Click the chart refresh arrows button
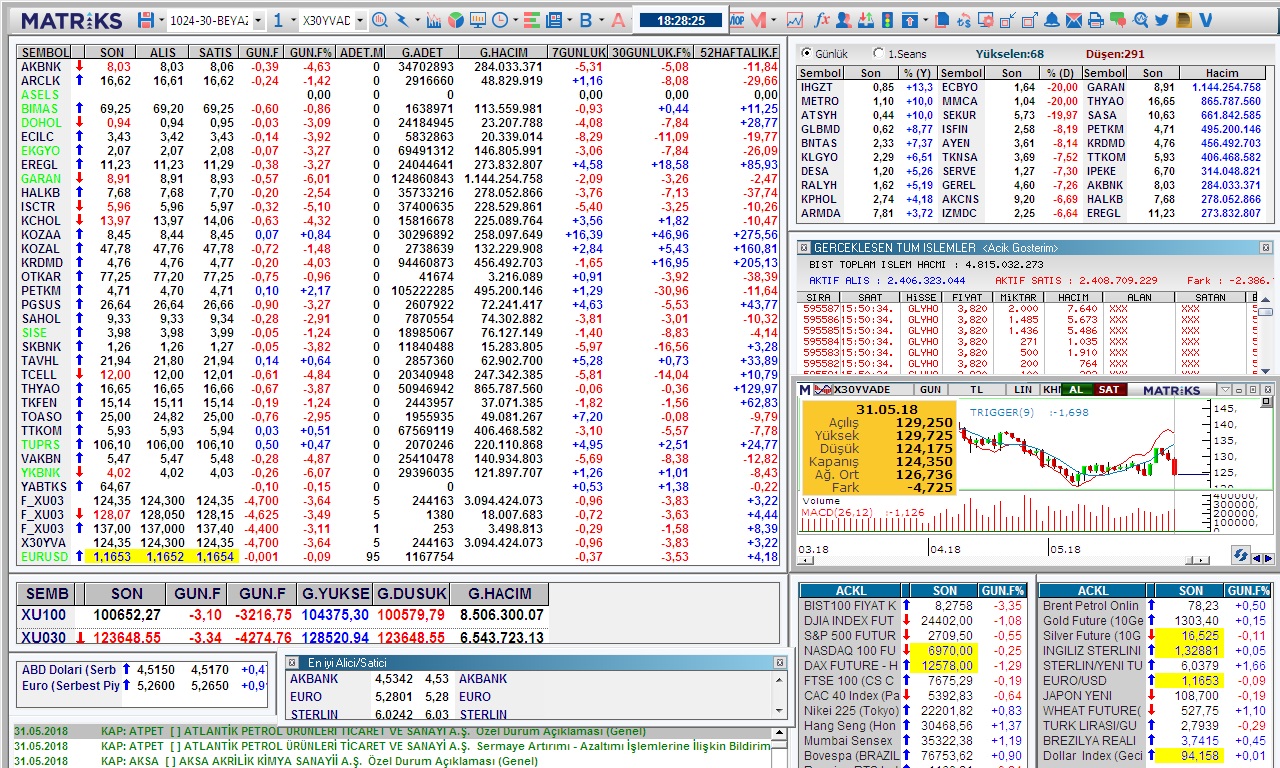The height and width of the screenshot is (768, 1280). (x=1241, y=555)
